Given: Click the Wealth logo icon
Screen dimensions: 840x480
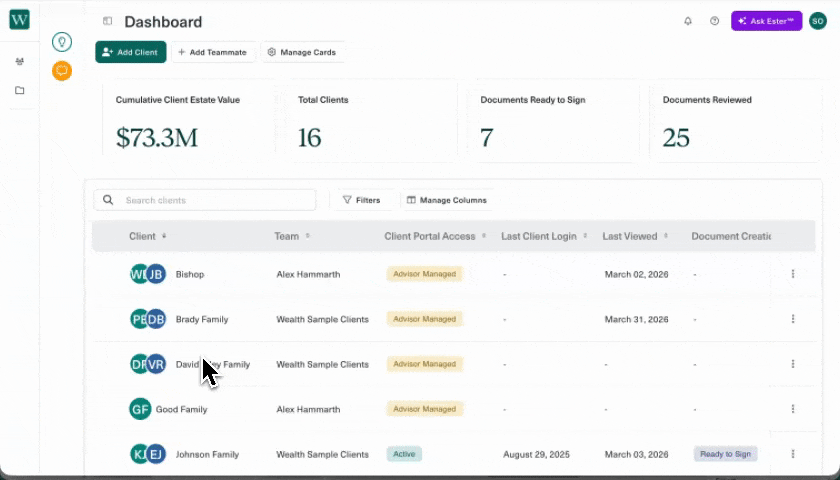Looking at the screenshot, I should 19,20.
